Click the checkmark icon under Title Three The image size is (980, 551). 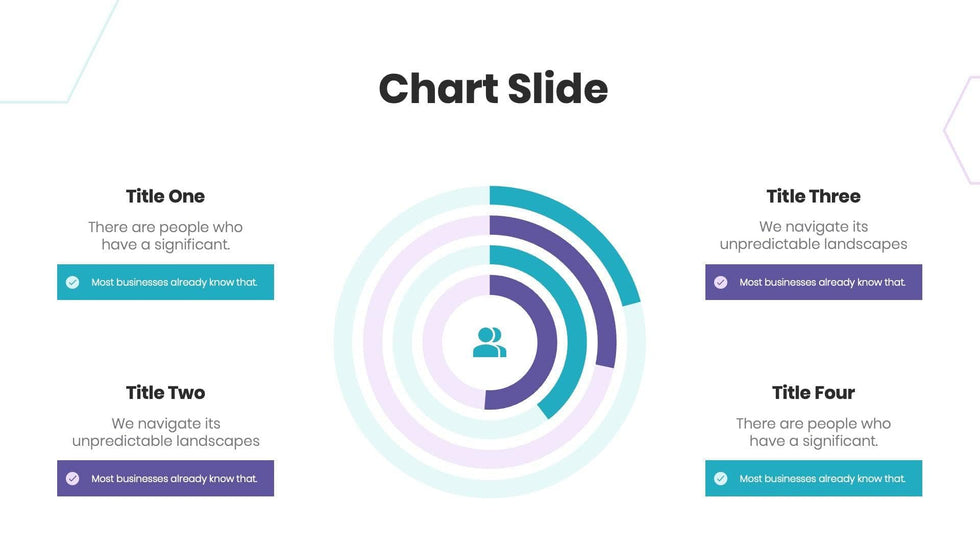(721, 282)
